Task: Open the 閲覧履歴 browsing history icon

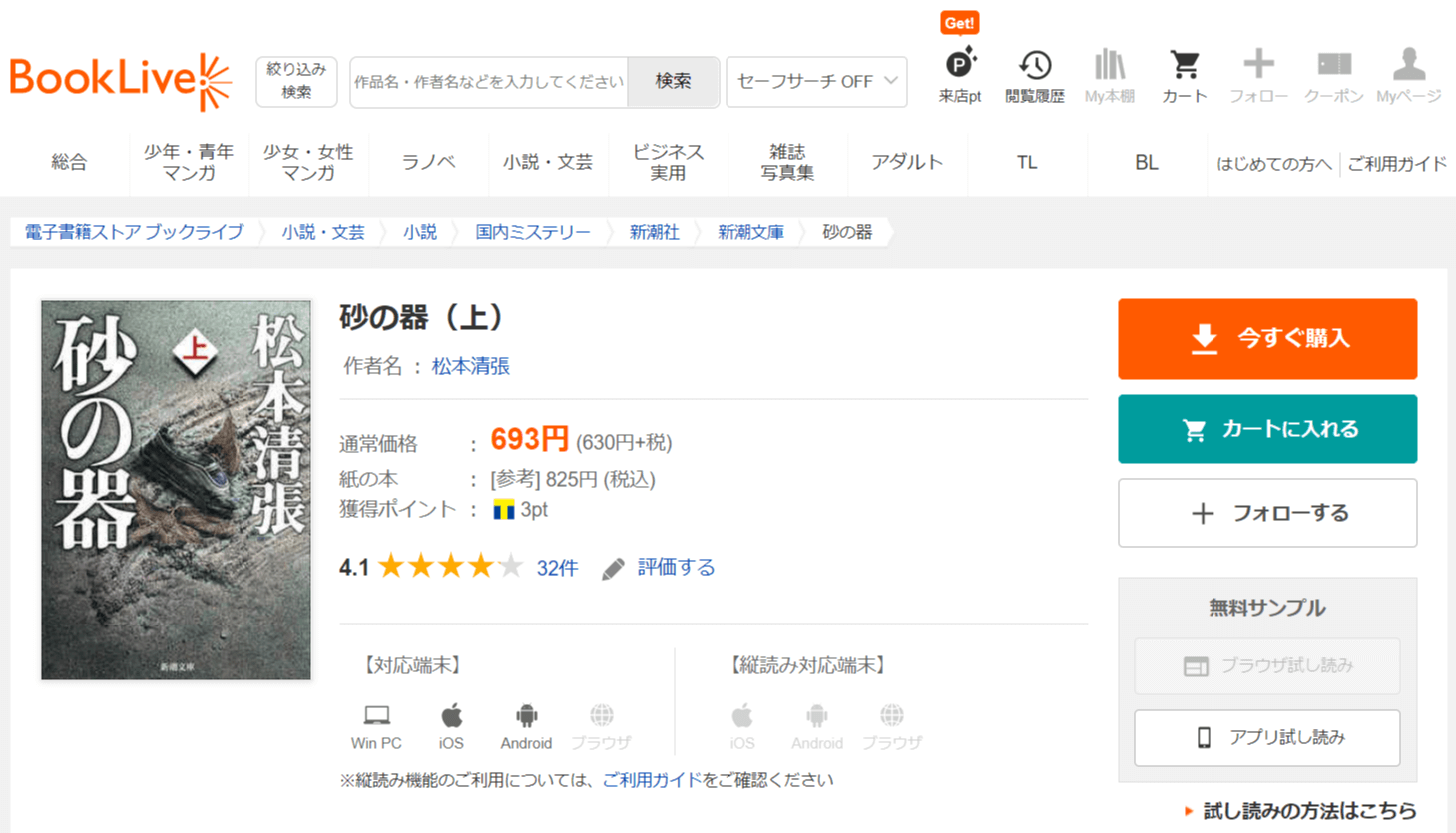Action: pos(1034,66)
